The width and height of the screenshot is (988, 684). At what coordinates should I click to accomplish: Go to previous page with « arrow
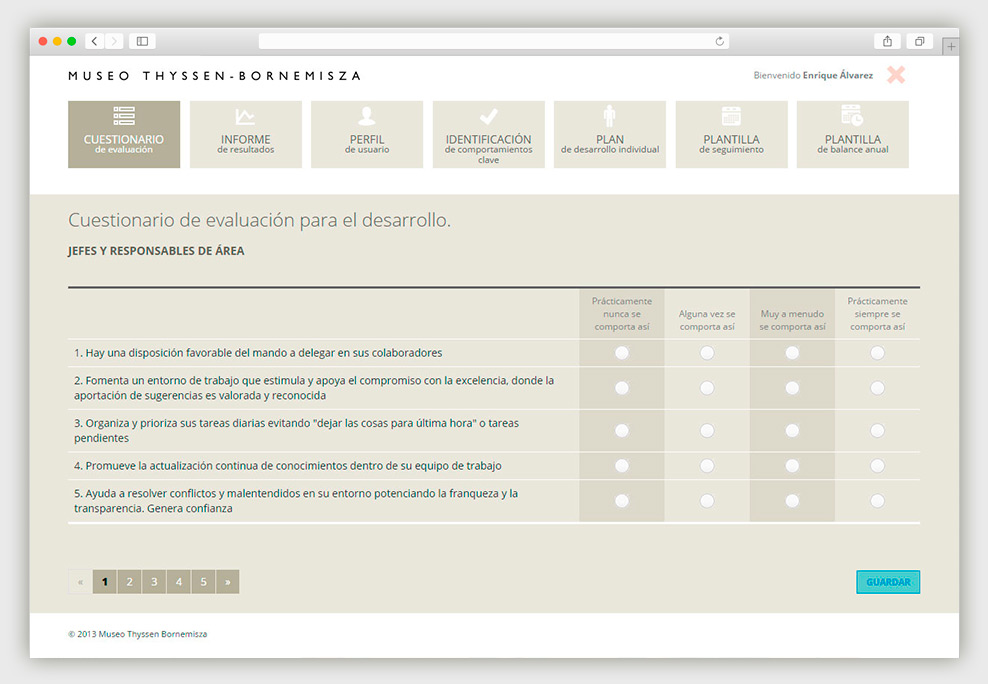point(80,582)
